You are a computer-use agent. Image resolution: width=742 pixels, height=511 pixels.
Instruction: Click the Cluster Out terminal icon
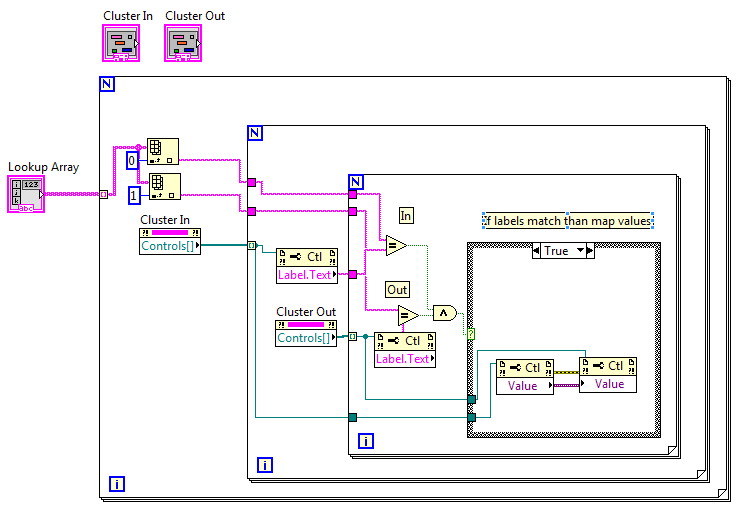pyautogui.click(x=183, y=43)
